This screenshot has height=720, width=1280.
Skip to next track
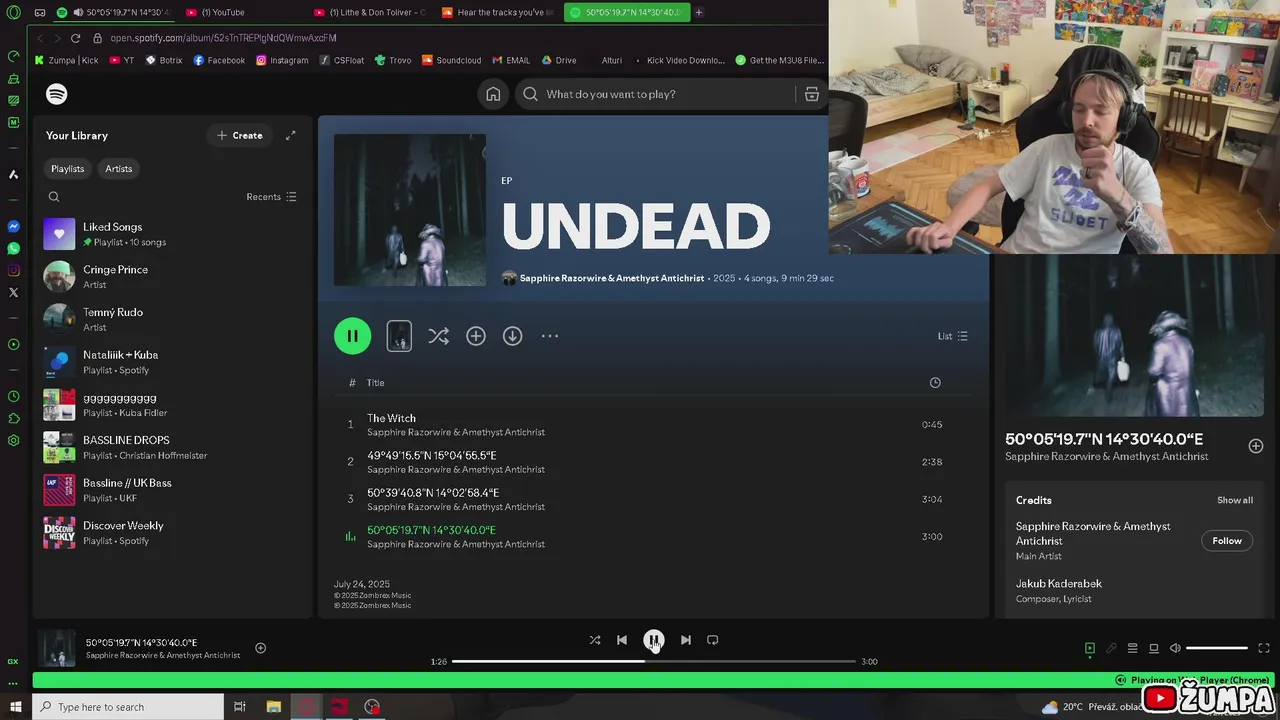click(685, 640)
